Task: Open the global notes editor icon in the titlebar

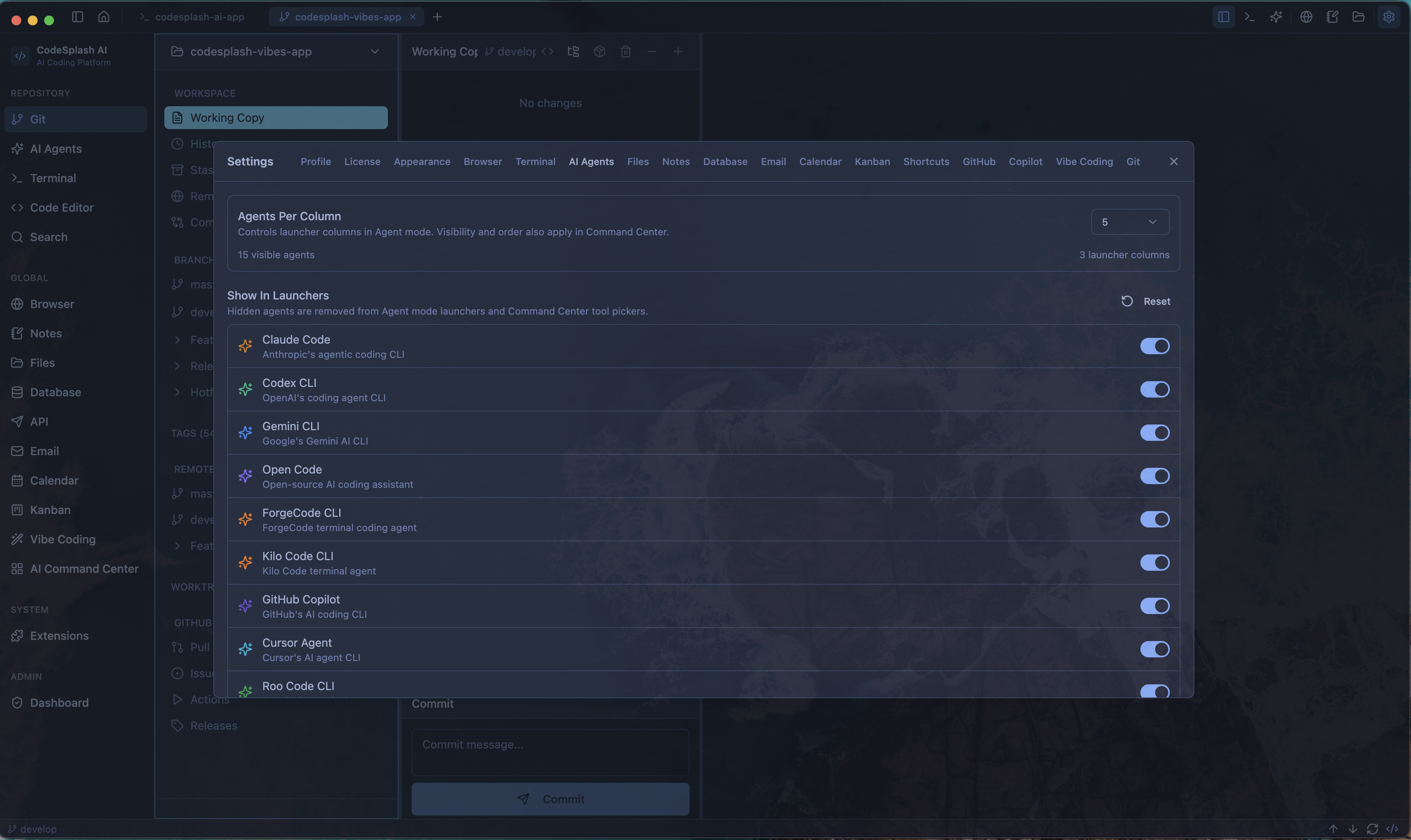Action: coord(1332,16)
